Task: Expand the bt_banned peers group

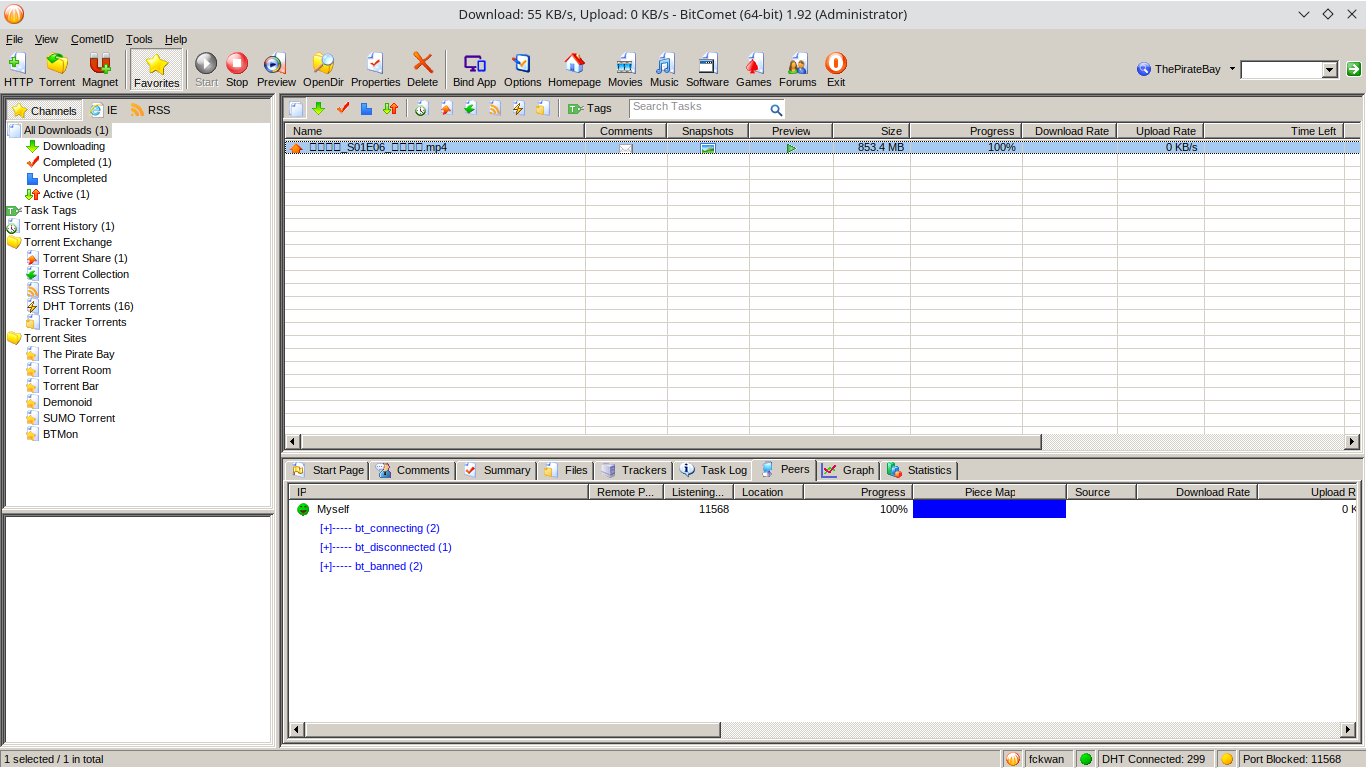Action: coord(324,566)
